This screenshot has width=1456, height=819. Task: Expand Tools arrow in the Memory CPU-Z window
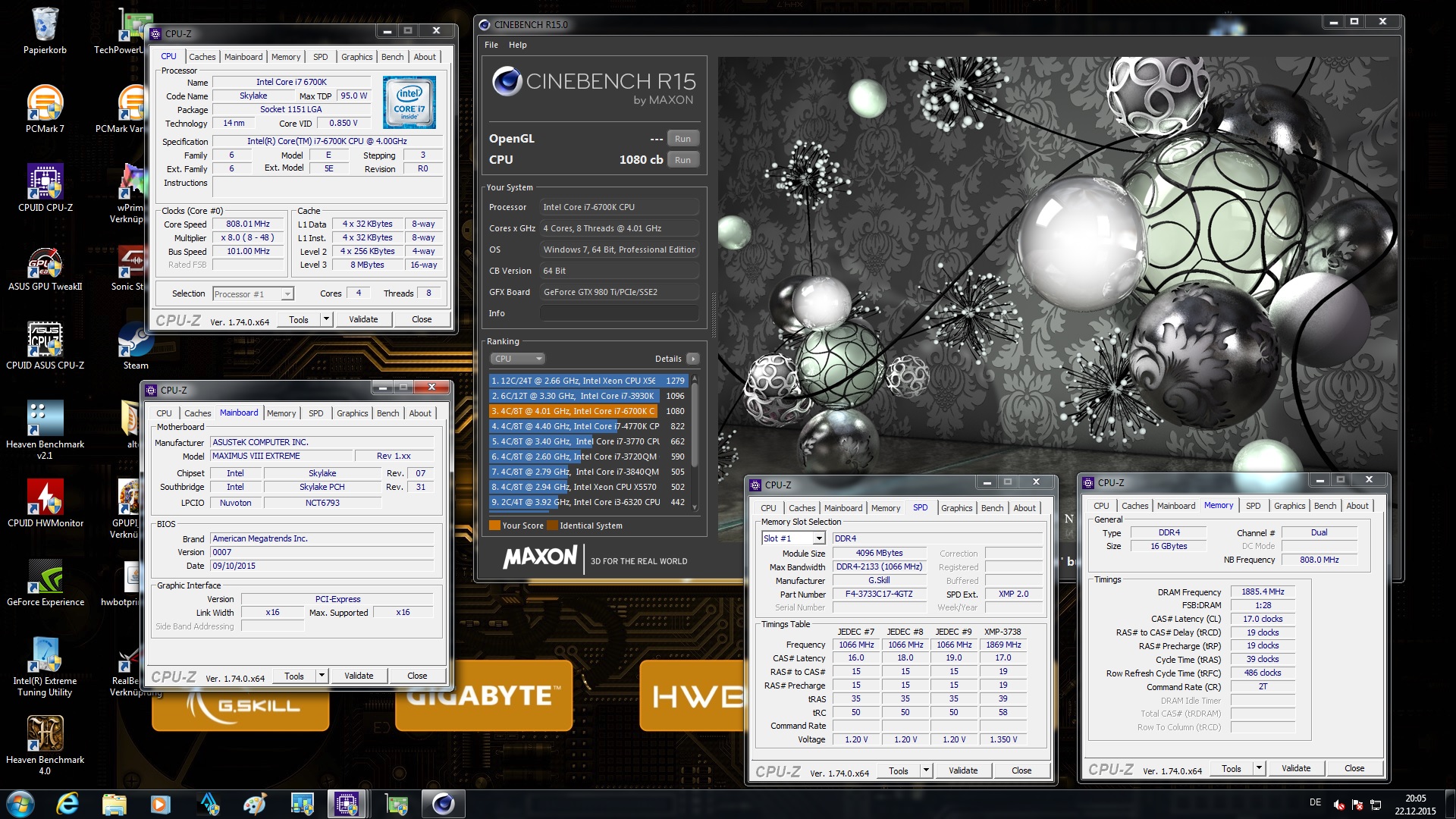pyautogui.click(x=1259, y=768)
